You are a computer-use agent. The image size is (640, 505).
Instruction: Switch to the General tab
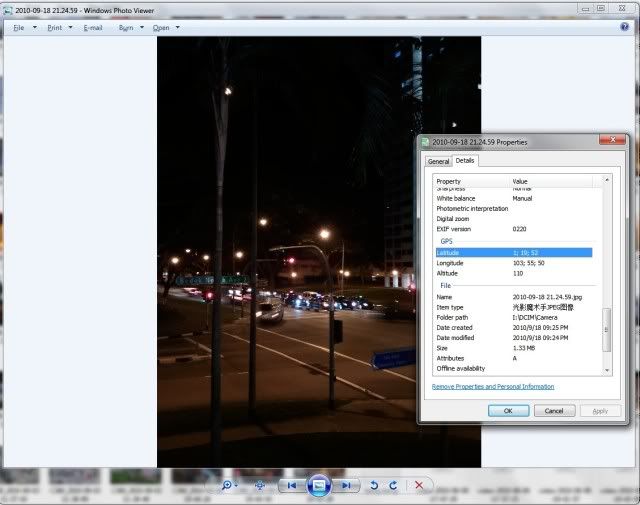[438, 161]
